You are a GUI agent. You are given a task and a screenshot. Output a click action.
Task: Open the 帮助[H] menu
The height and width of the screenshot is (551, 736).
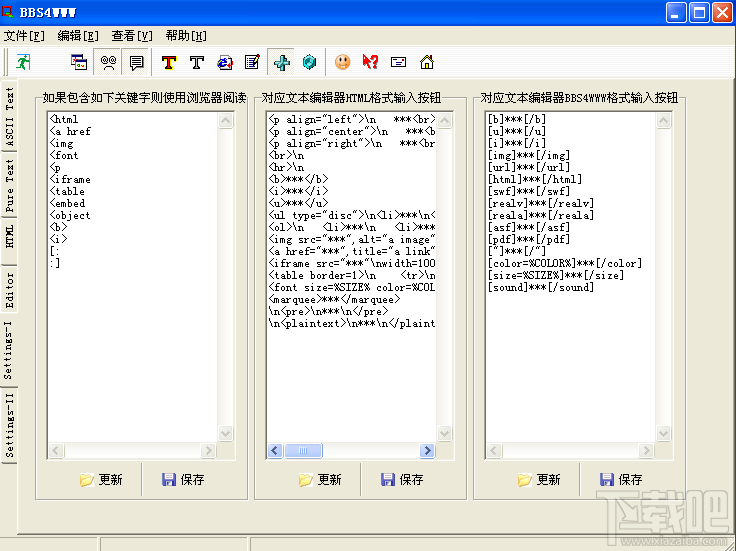[186, 36]
